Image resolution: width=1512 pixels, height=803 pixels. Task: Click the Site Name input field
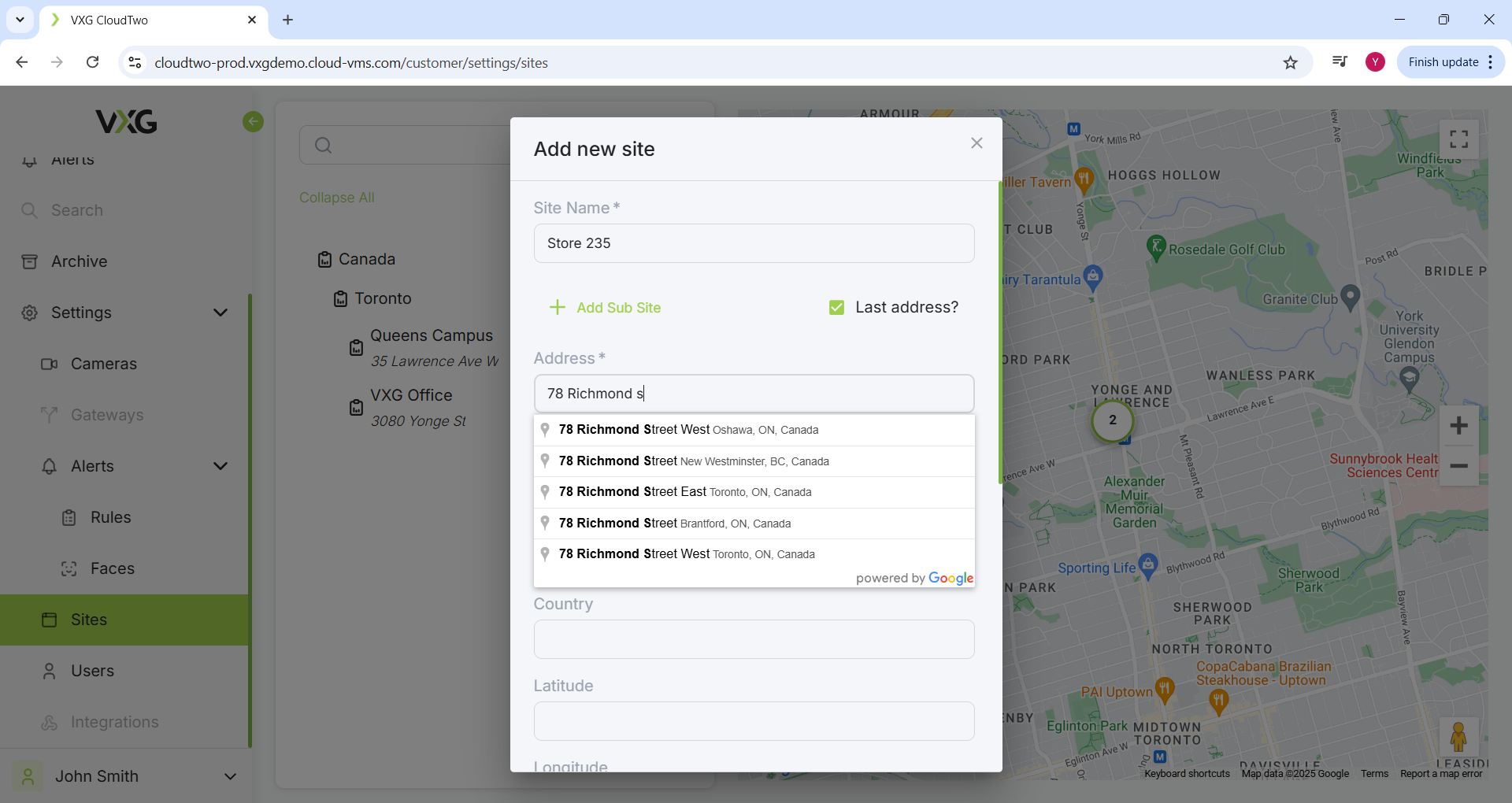[754, 243]
